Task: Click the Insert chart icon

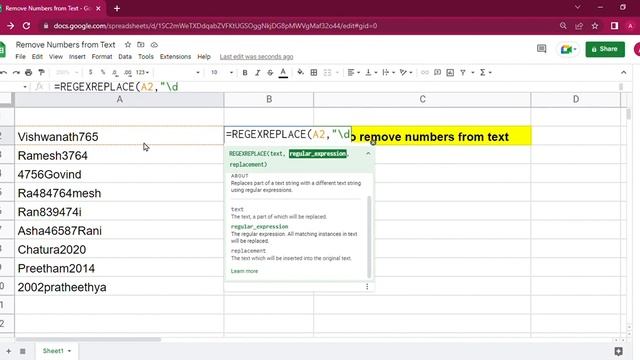Action: click(x=450, y=73)
